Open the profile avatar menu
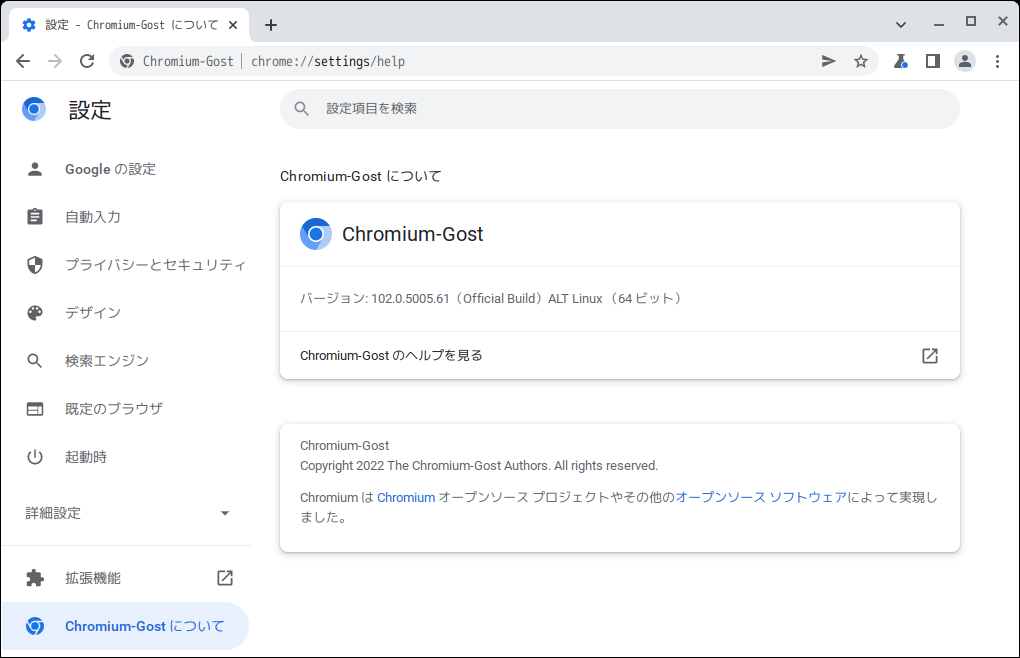Viewport: 1020px width, 658px height. 965,61
